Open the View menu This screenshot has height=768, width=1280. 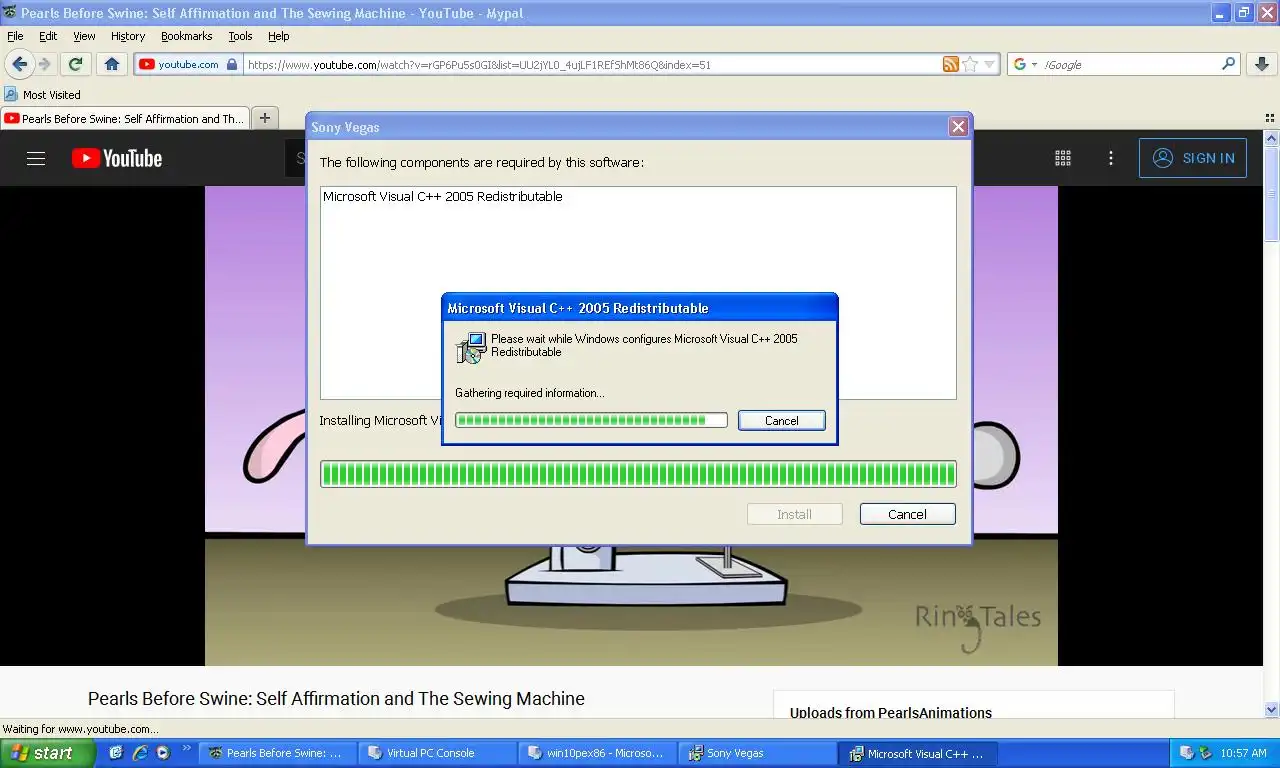(x=84, y=36)
